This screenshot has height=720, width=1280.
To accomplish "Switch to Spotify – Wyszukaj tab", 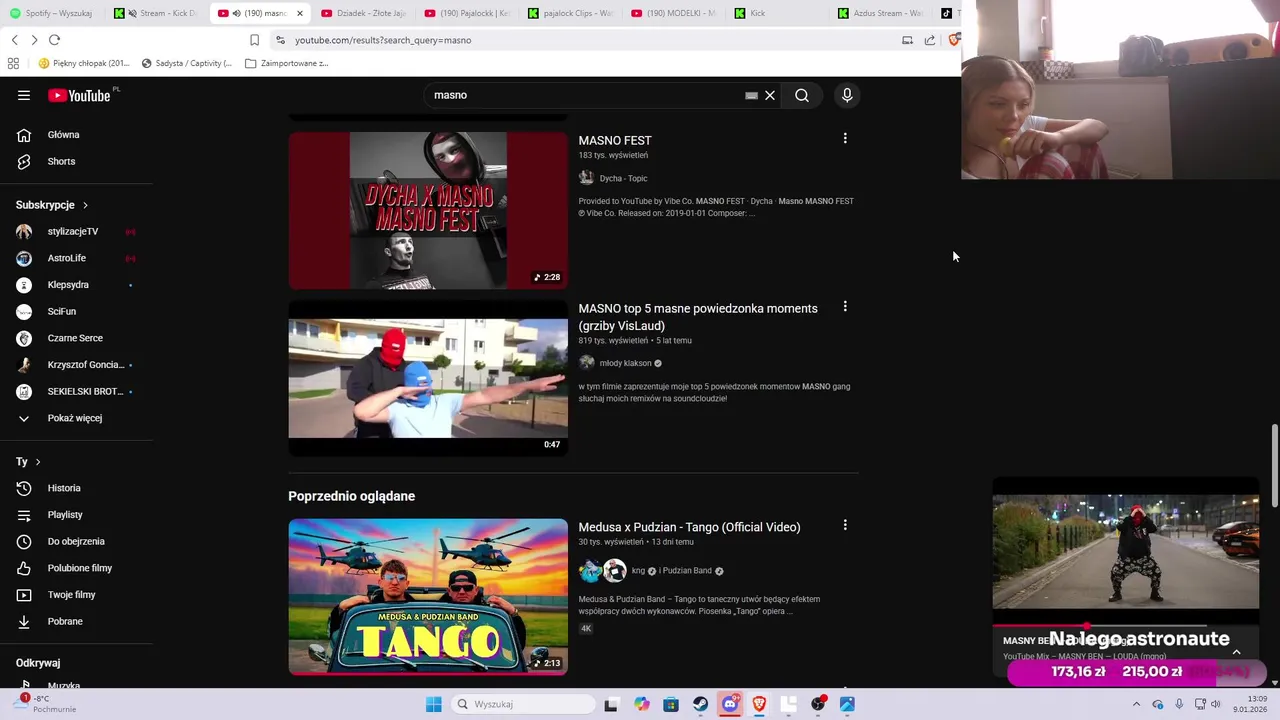I will coord(50,13).
